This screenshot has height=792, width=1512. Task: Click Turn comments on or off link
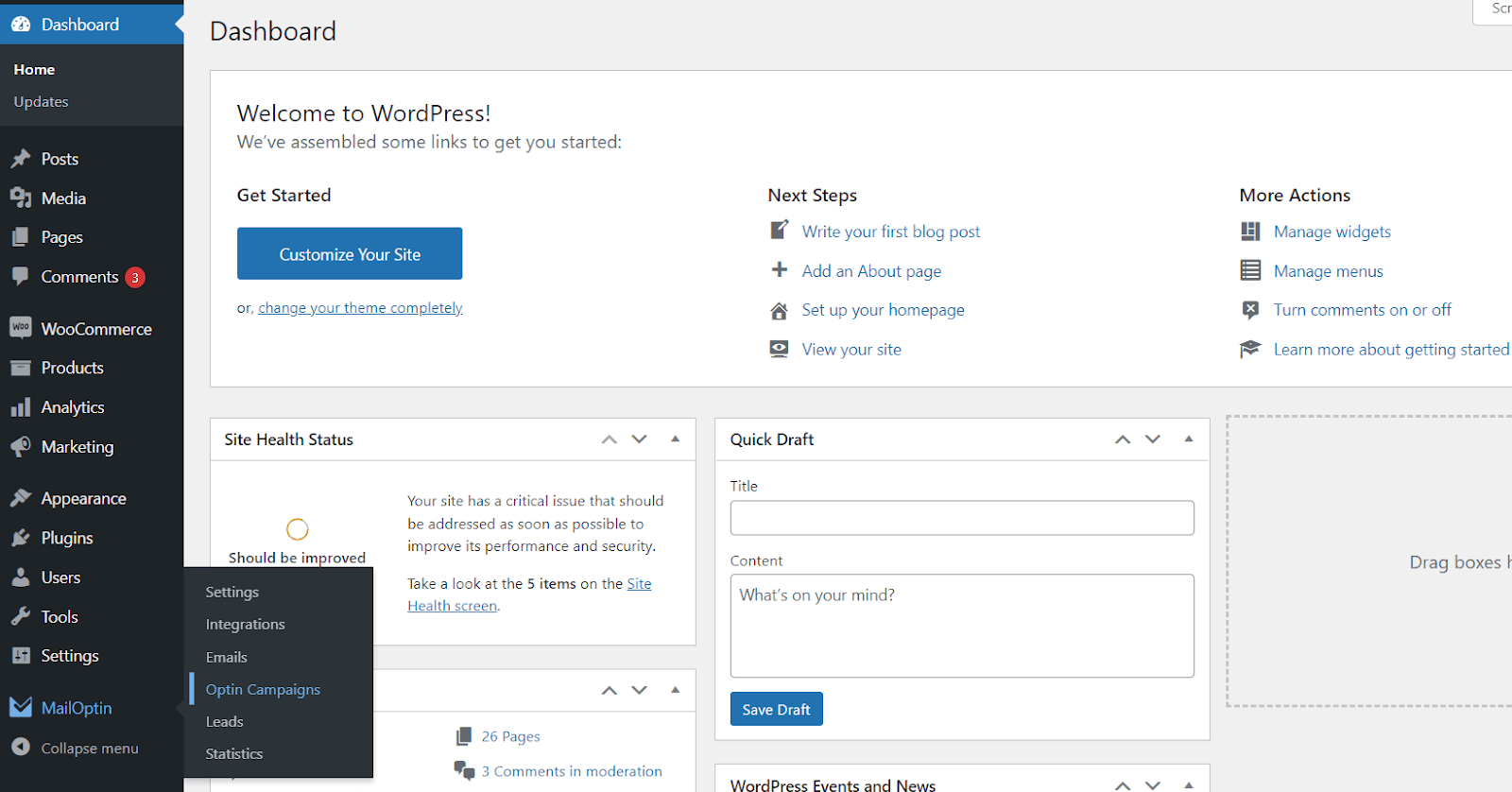(1363, 310)
